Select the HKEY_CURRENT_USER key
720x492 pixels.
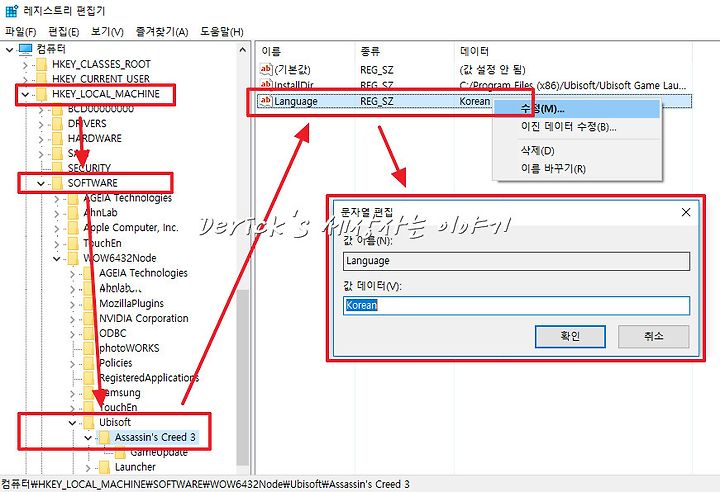101,79
